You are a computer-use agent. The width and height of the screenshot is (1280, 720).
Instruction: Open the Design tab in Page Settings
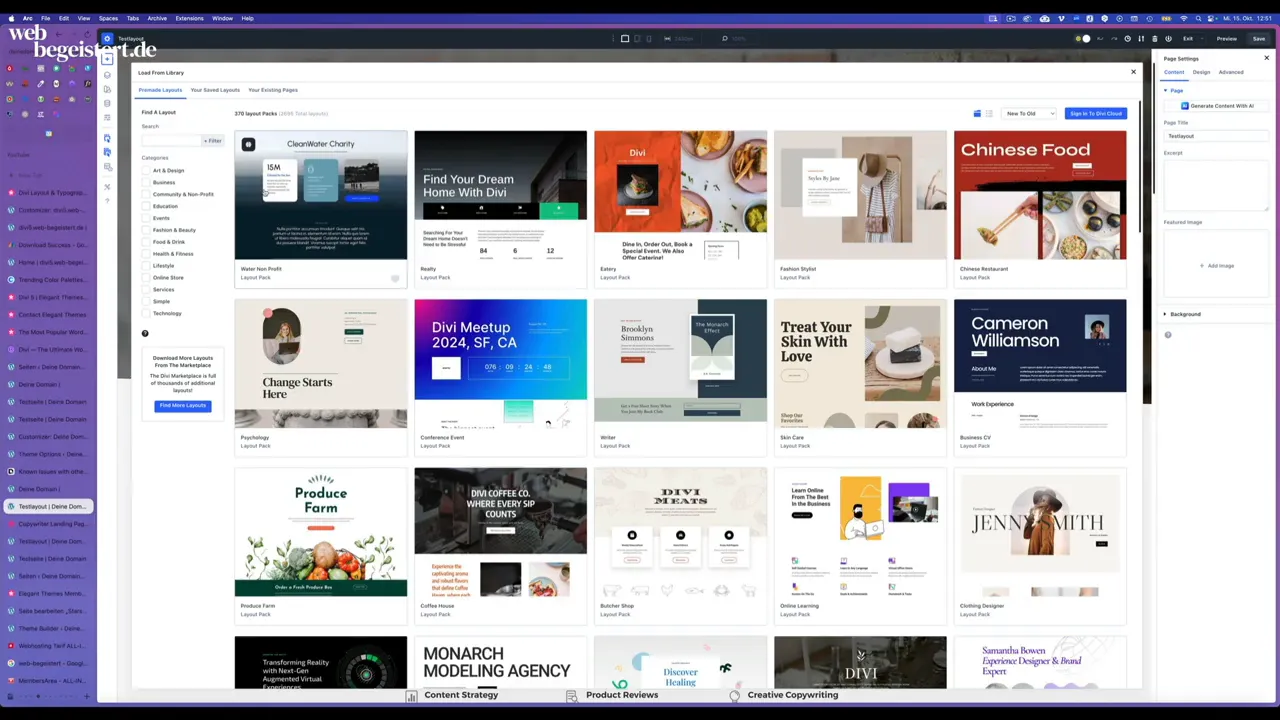tap(1201, 72)
